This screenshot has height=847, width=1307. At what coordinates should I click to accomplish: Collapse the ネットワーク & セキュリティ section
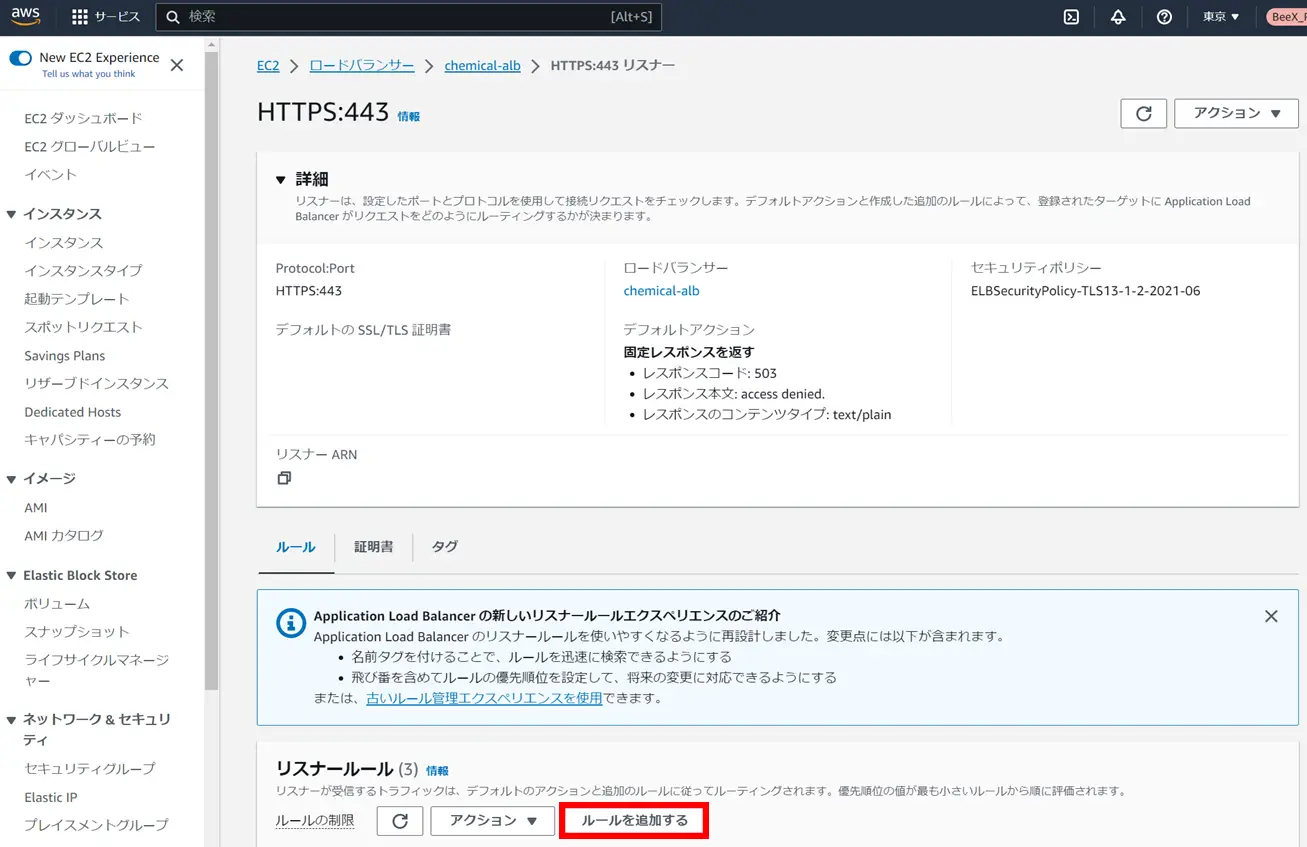[12, 719]
